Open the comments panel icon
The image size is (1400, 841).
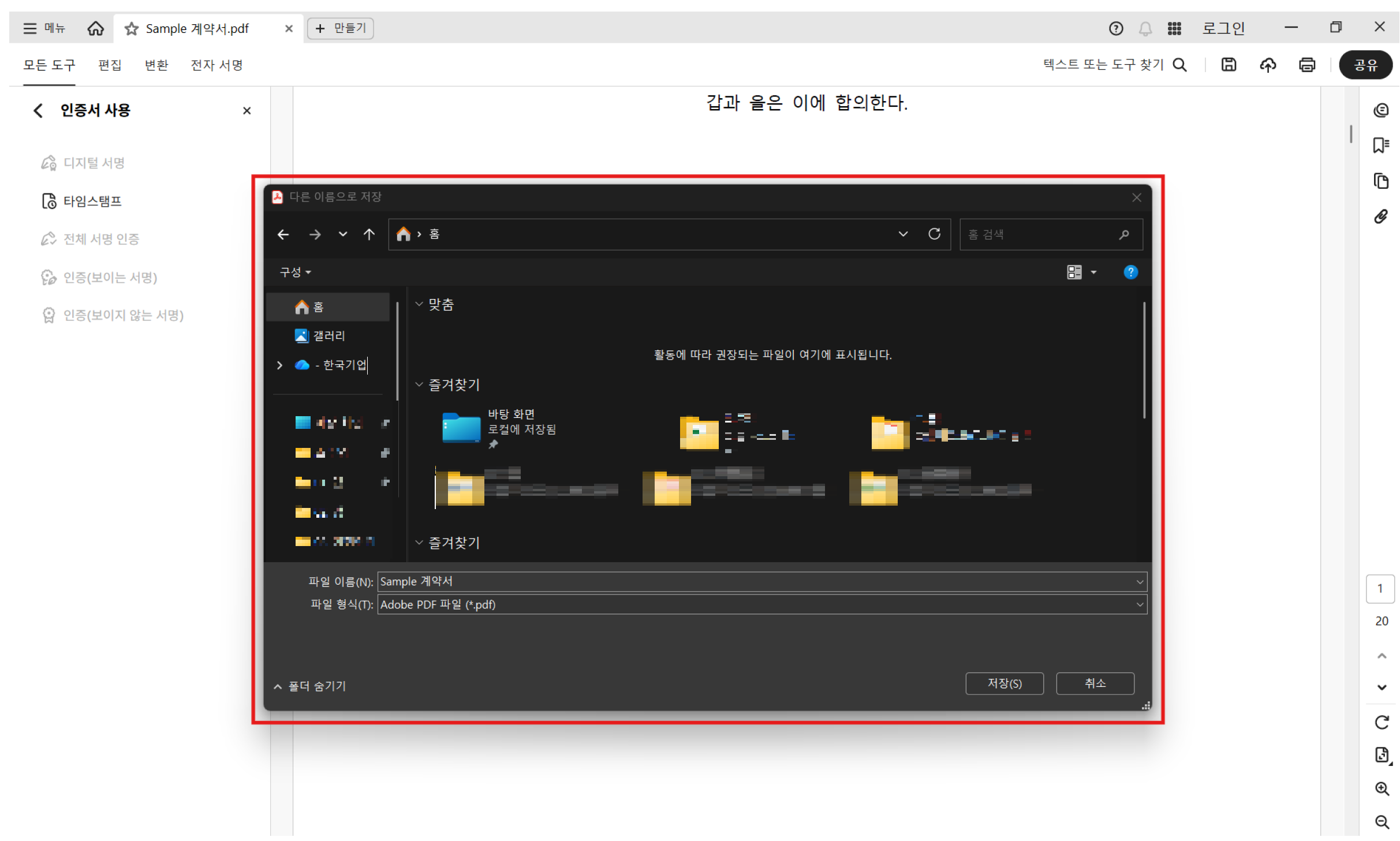[1382, 110]
